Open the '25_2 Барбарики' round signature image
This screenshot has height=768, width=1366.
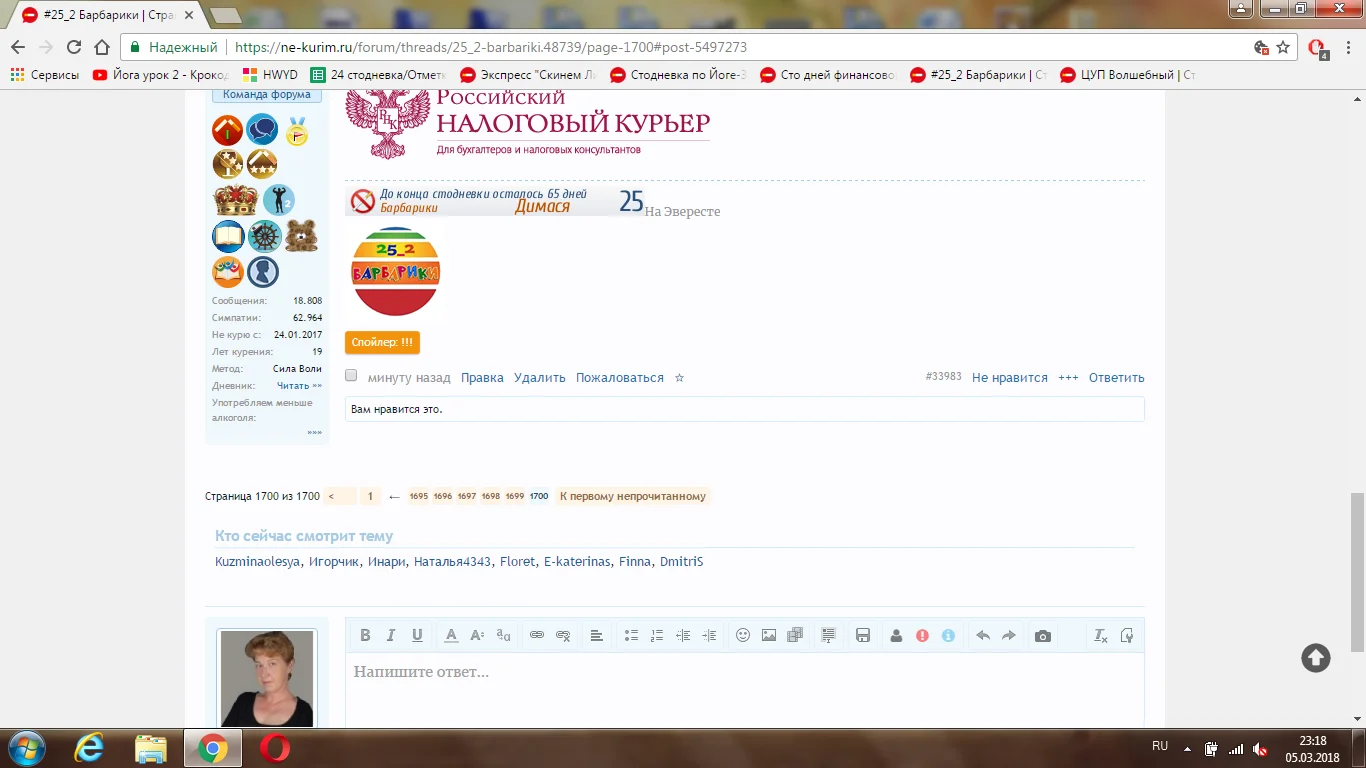click(x=395, y=272)
